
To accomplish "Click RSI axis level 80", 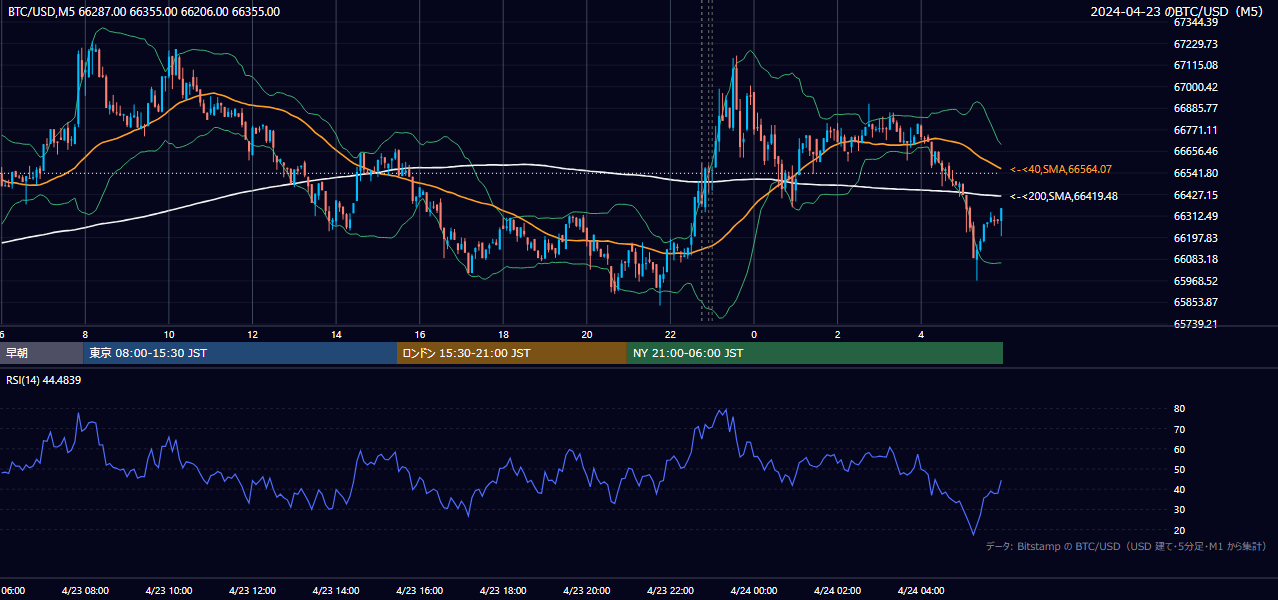I will point(1180,409).
